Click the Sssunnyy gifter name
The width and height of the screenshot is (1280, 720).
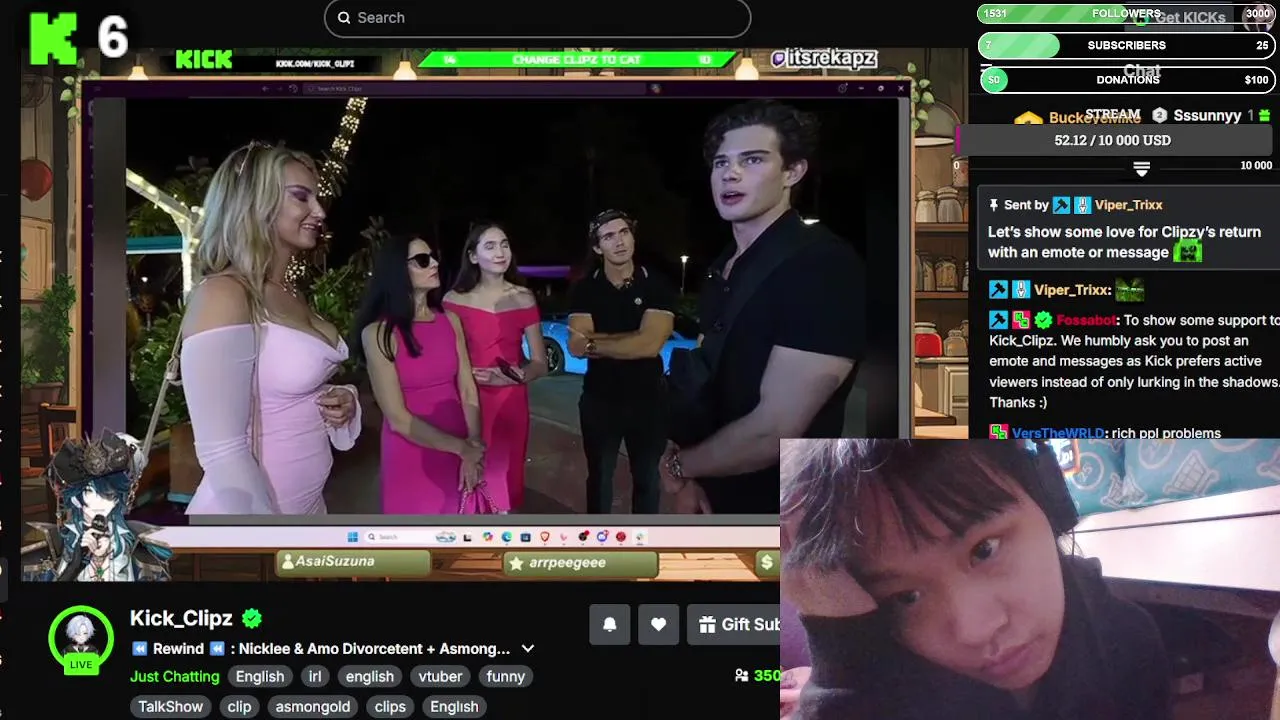[1207, 116]
